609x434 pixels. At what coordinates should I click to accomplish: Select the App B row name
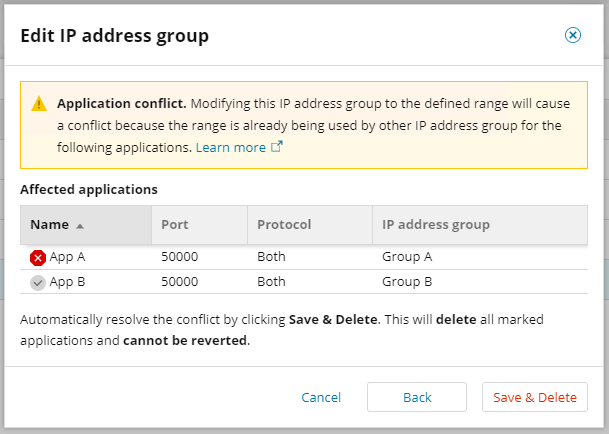[x=68, y=282]
